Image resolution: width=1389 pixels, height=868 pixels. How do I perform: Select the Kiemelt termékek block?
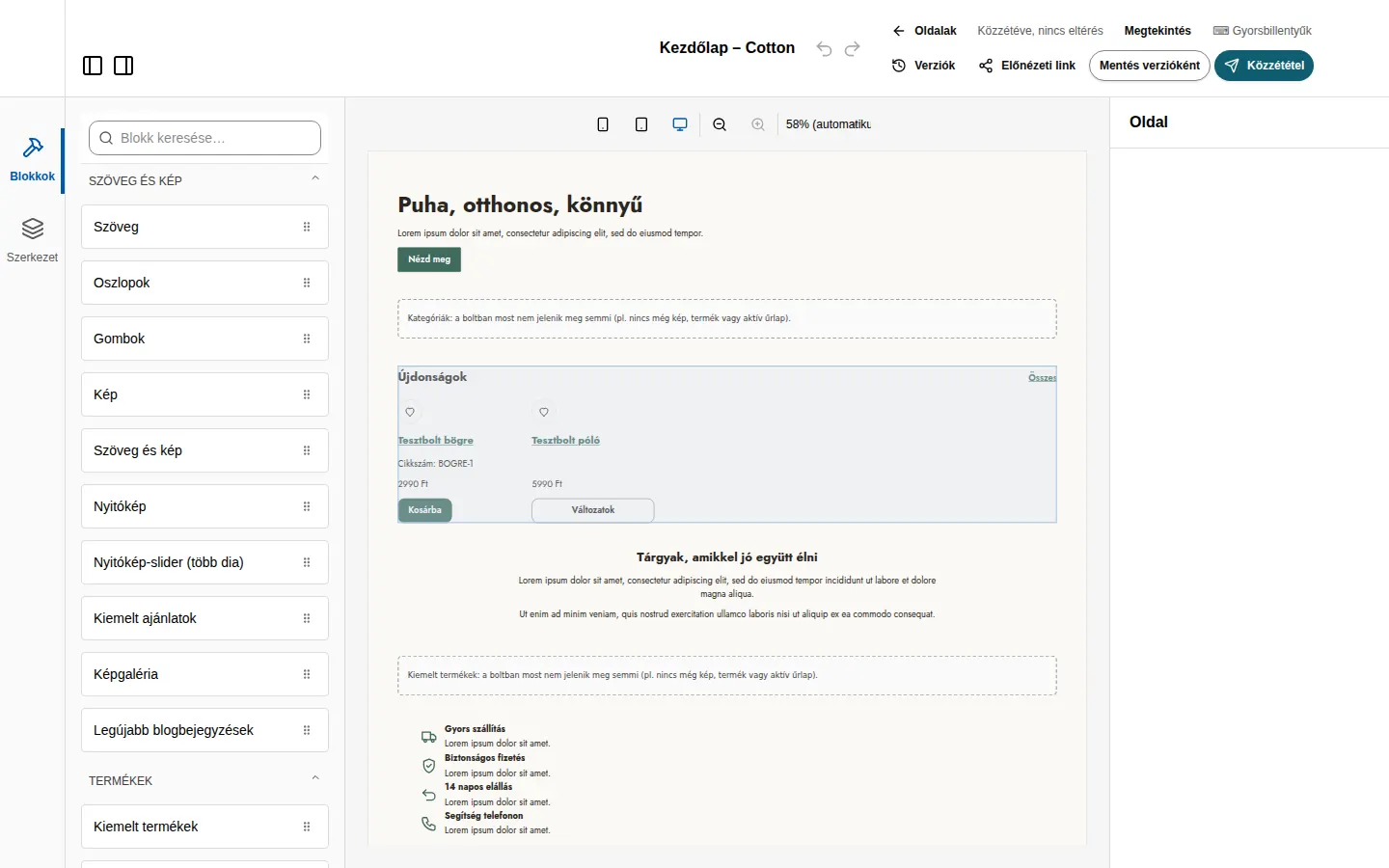(204, 827)
